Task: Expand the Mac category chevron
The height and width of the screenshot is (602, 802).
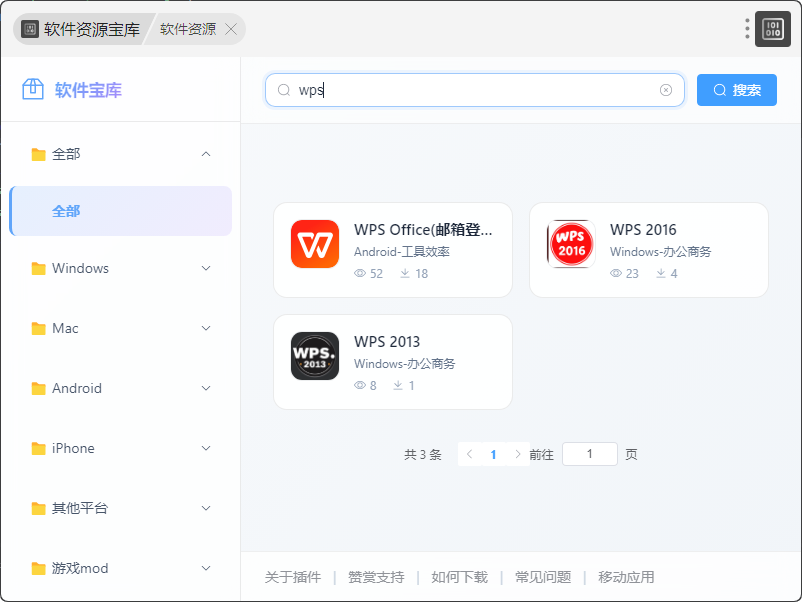Action: (x=206, y=328)
